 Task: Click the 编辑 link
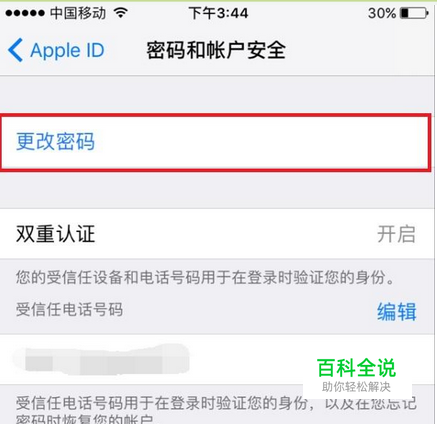point(397,311)
